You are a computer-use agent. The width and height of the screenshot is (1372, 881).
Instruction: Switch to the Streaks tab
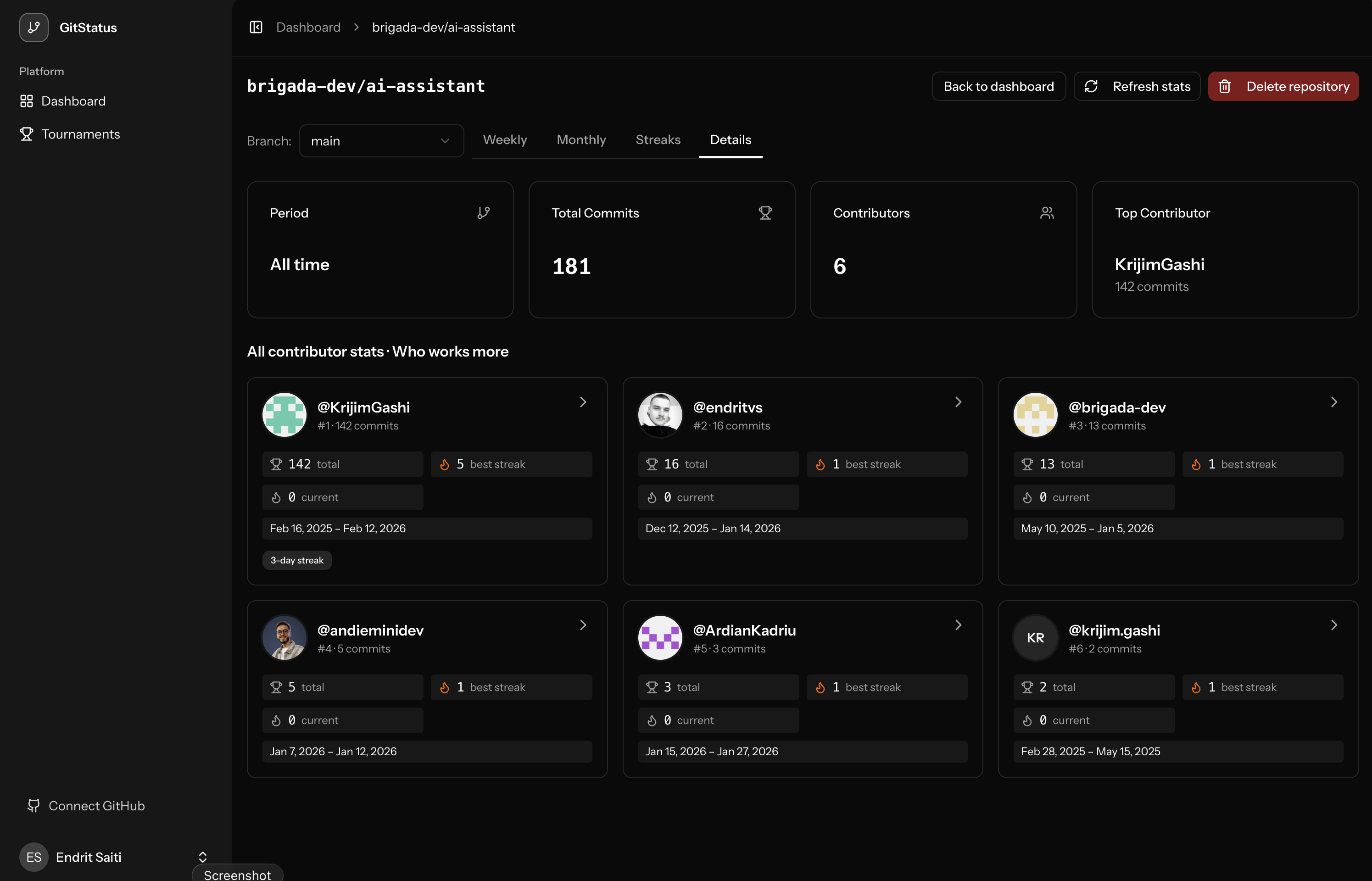658,139
